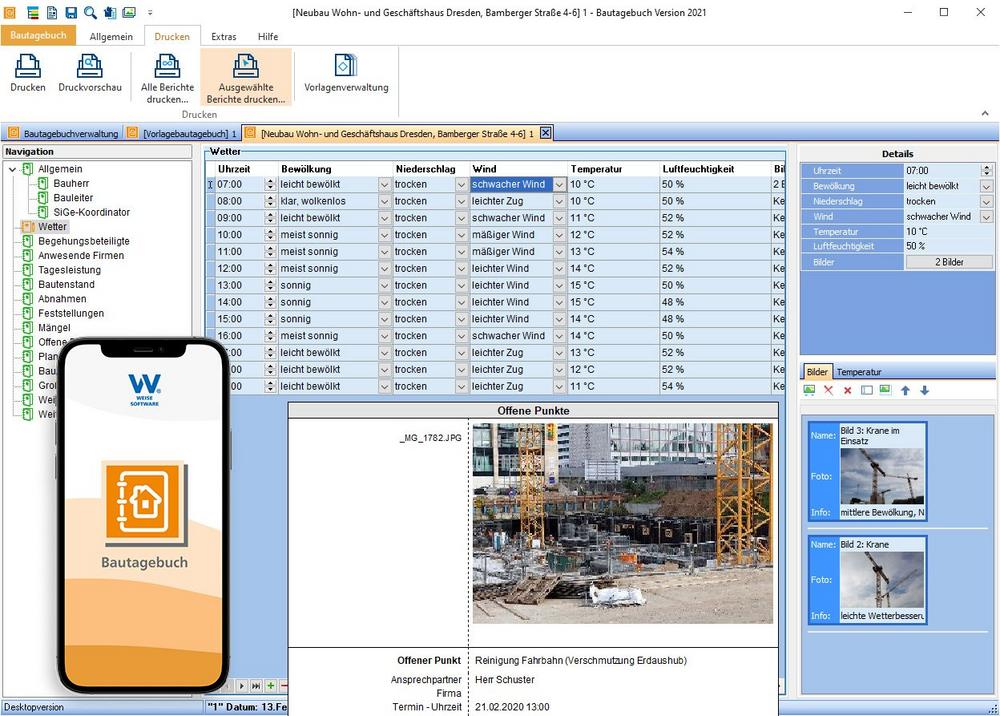Image resolution: width=1000 pixels, height=716 pixels.
Task: Open Vorlagenverwaltung in the ribbon
Action: tap(346, 68)
